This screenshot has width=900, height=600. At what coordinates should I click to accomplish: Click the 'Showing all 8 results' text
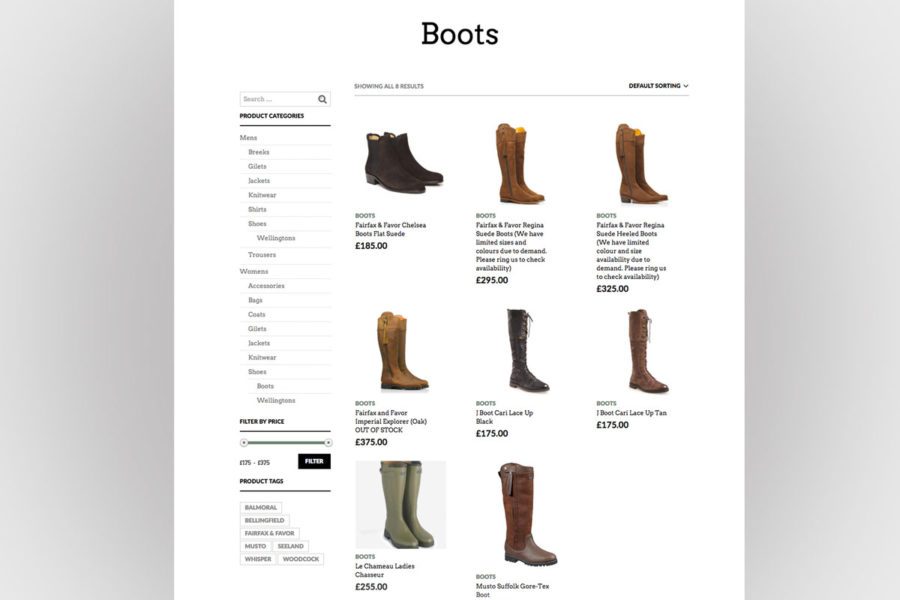coord(389,86)
